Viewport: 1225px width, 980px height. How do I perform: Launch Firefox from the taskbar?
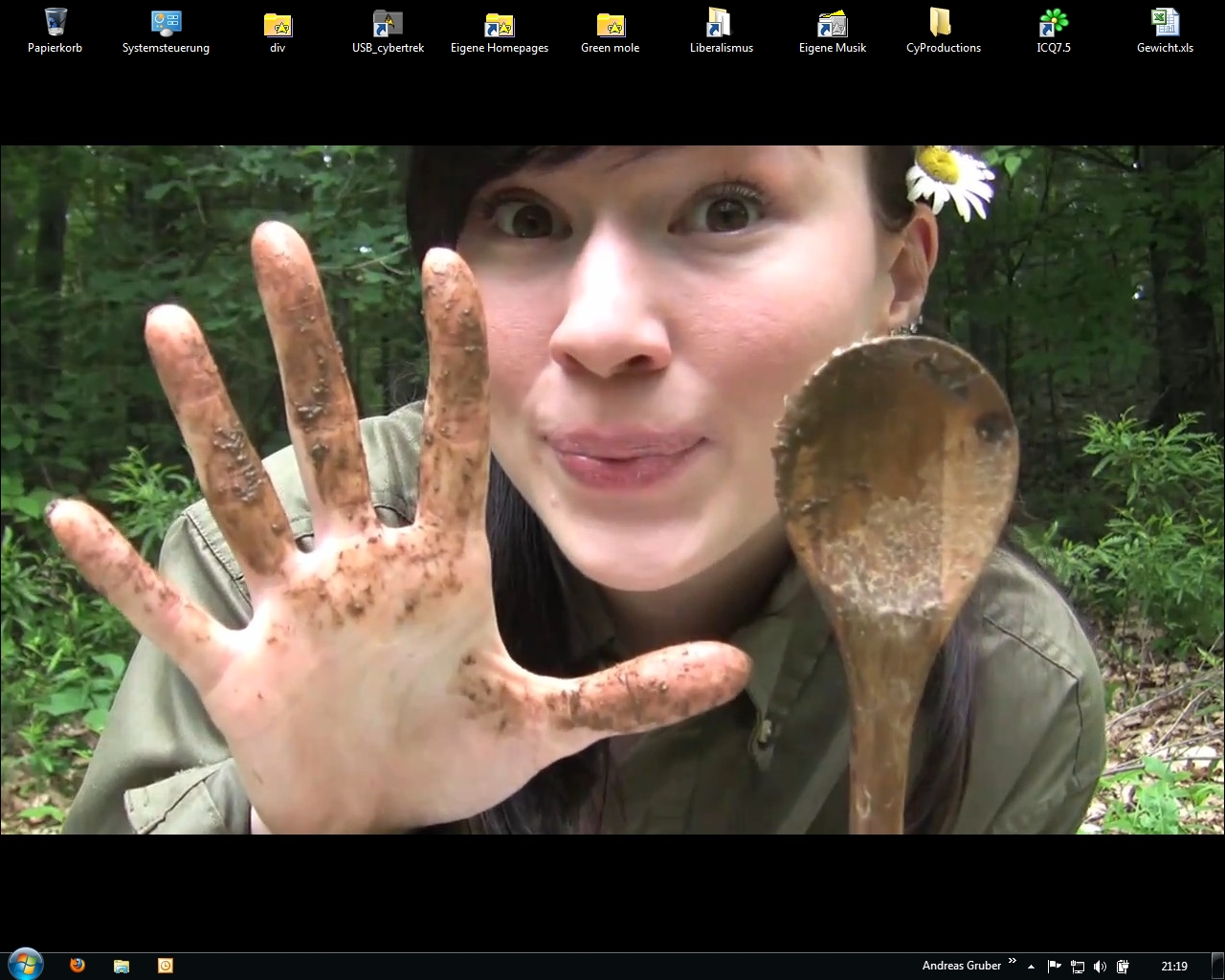click(78, 966)
